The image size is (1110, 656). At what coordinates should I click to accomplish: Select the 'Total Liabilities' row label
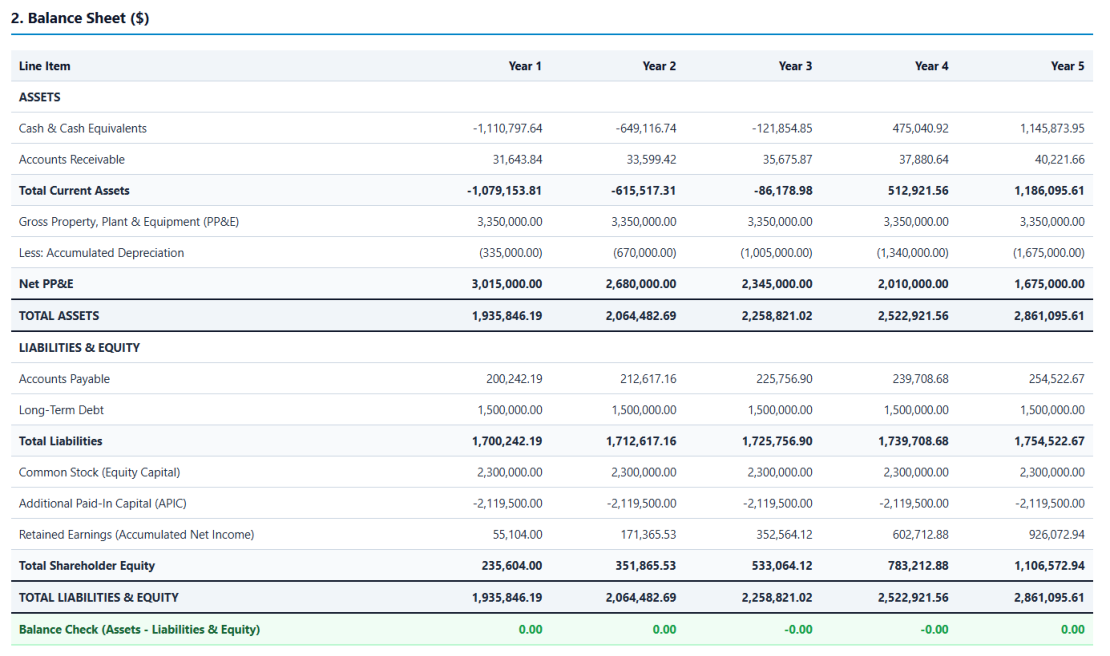pyautogui.click(x=60, y=441)
